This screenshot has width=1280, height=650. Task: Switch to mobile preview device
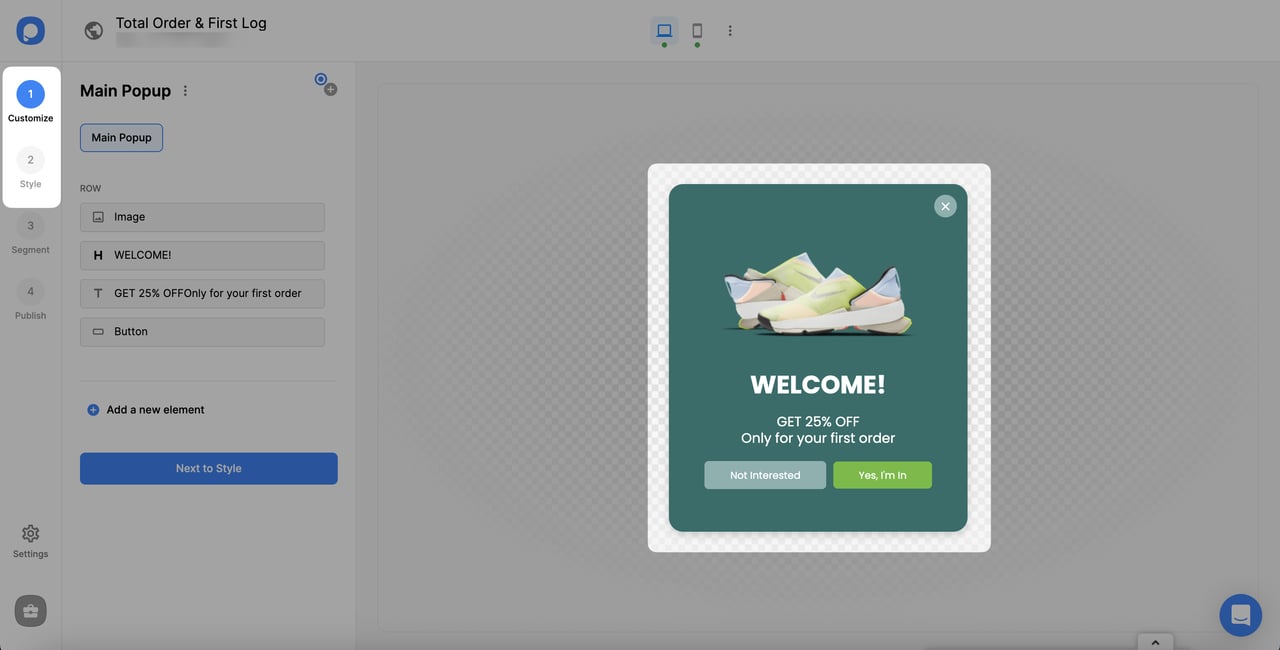tap(697, 30)
